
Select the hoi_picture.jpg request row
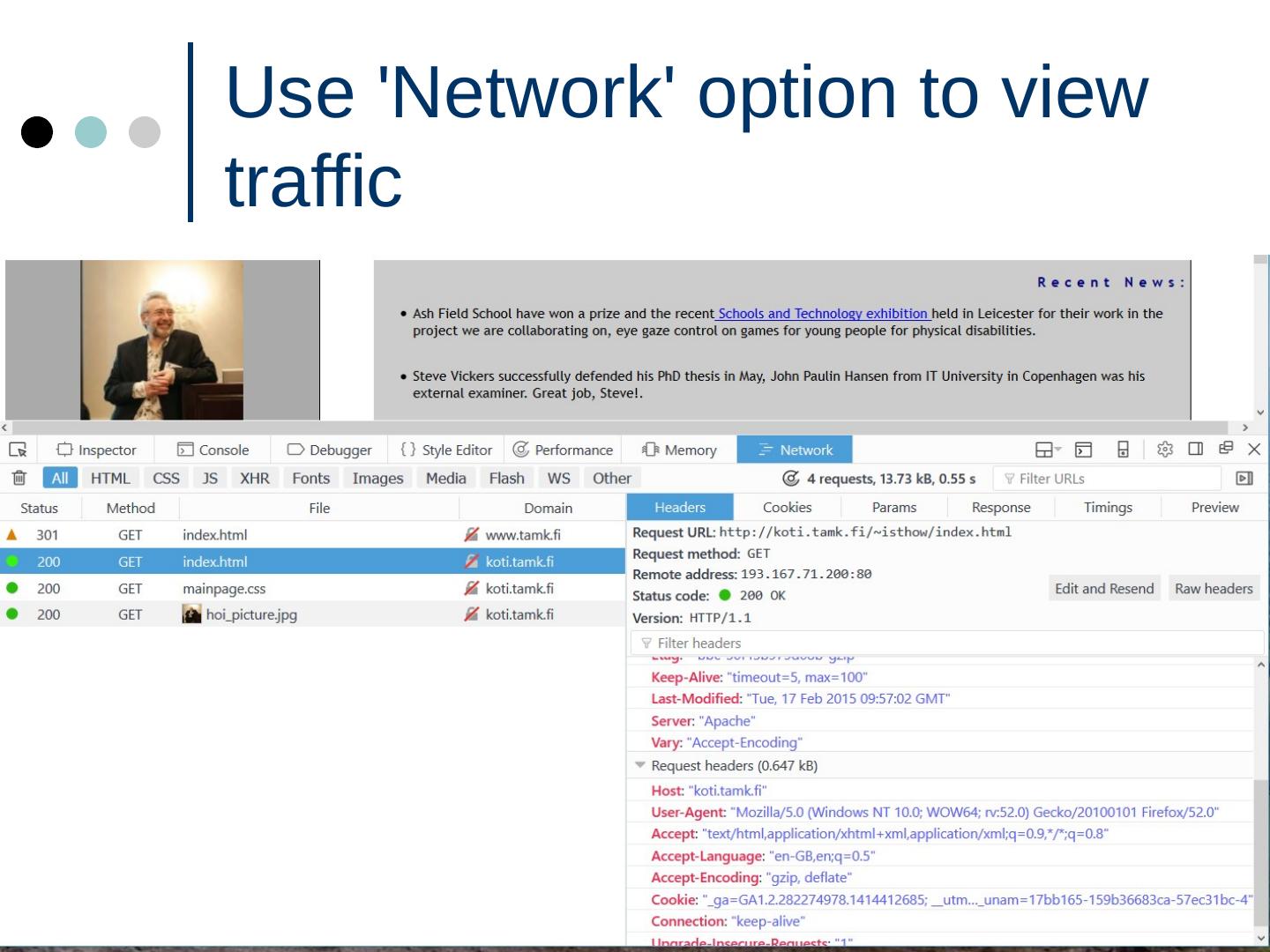(312, 614)
